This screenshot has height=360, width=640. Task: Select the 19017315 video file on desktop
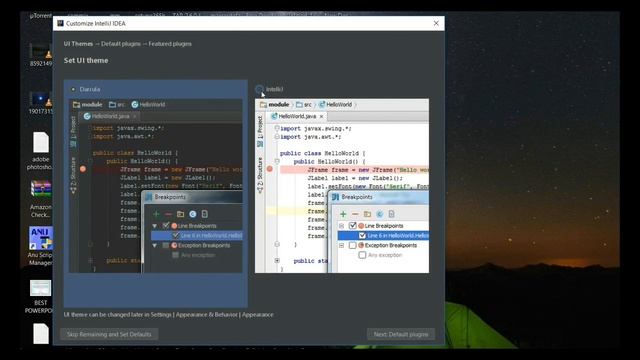coord(40,103)
